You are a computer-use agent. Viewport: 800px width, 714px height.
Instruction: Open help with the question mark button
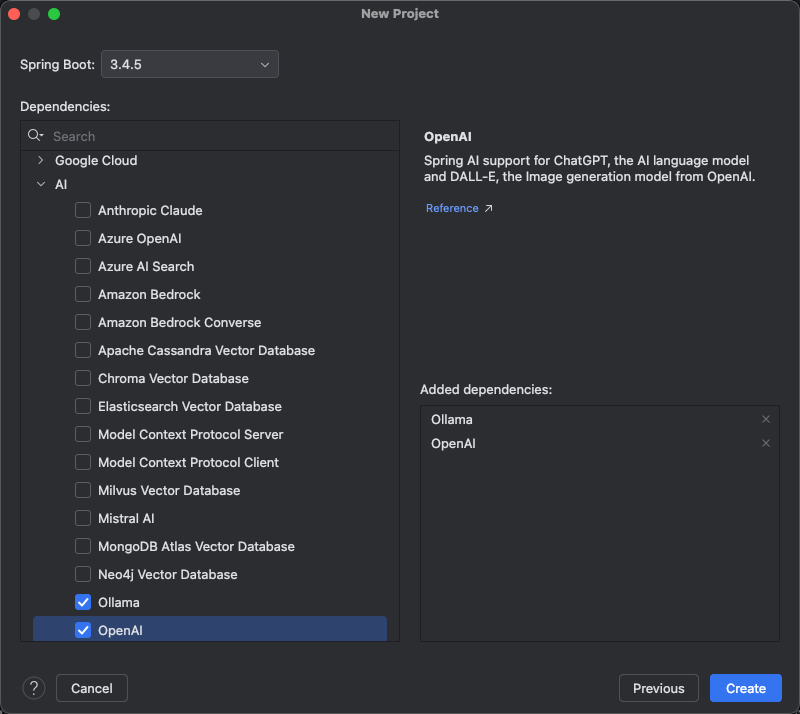point(34,688)
